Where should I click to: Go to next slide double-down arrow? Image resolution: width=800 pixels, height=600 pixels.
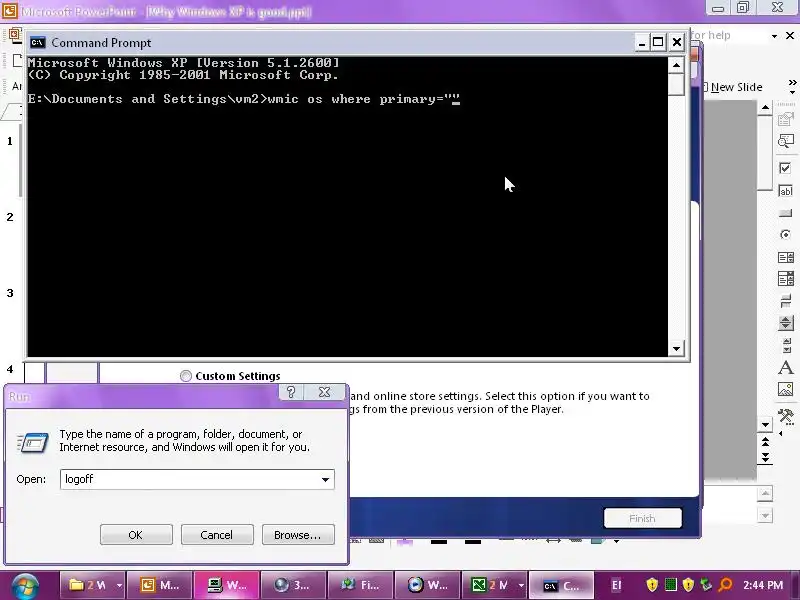pyautogui.click(x=765, y=456)
